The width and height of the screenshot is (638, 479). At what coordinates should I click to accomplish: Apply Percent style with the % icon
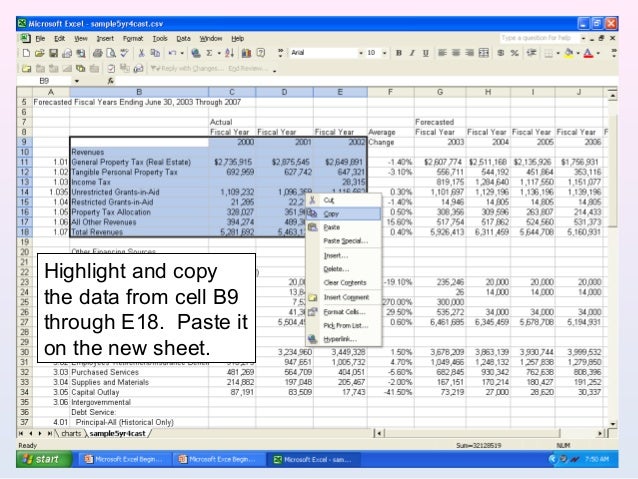pyautogui.click(x=515, y=53)
